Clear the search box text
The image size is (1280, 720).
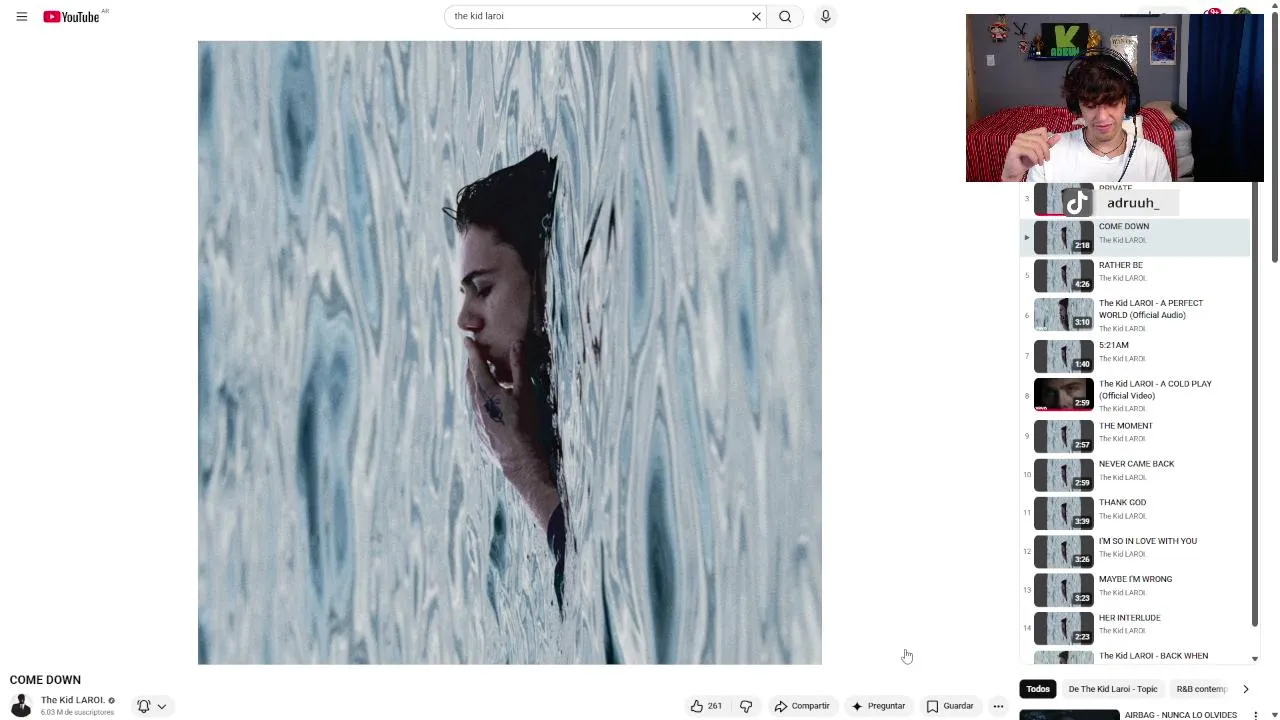pos(756,16)
